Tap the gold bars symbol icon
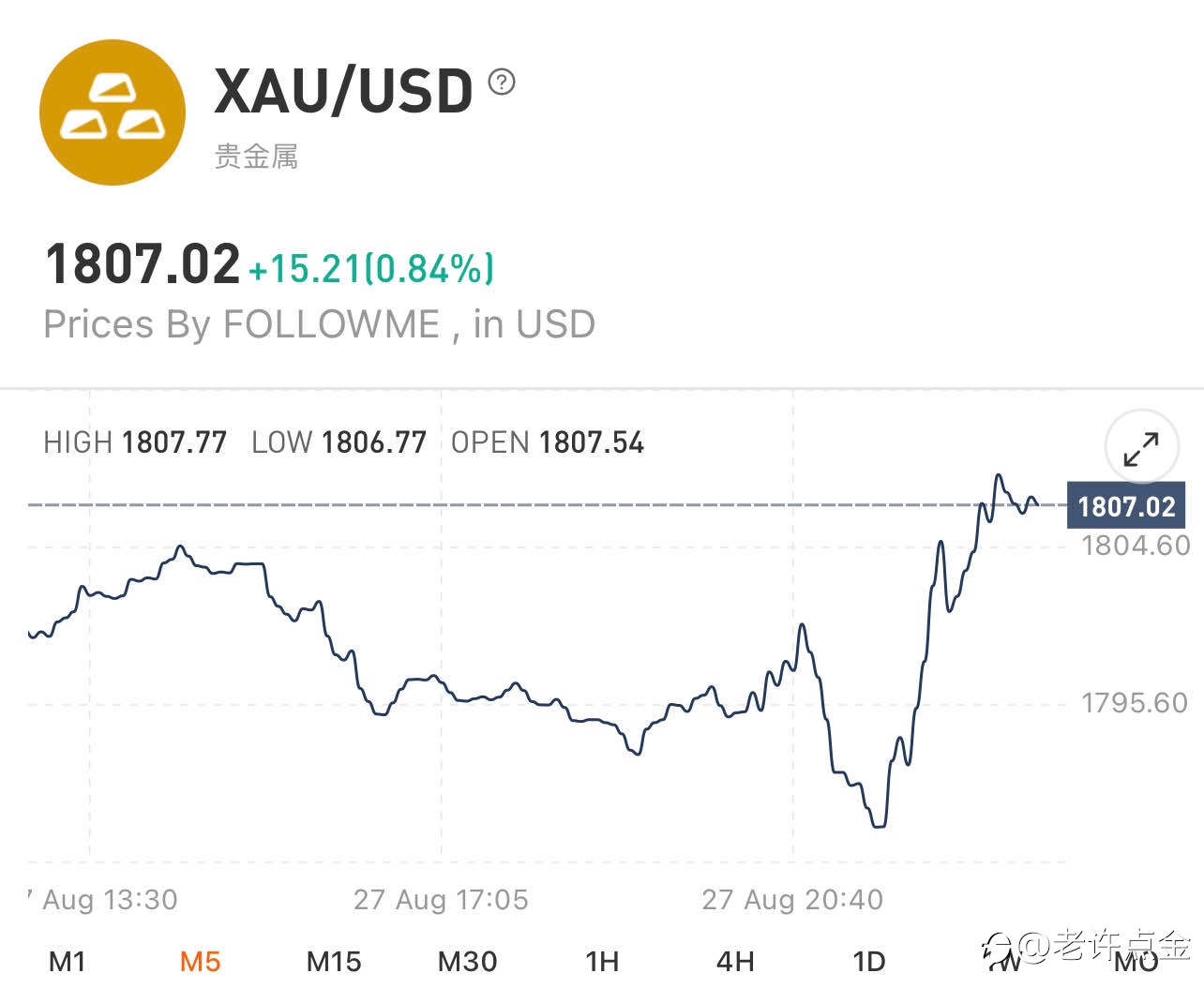1204x1003 pixels. (113, 112)
